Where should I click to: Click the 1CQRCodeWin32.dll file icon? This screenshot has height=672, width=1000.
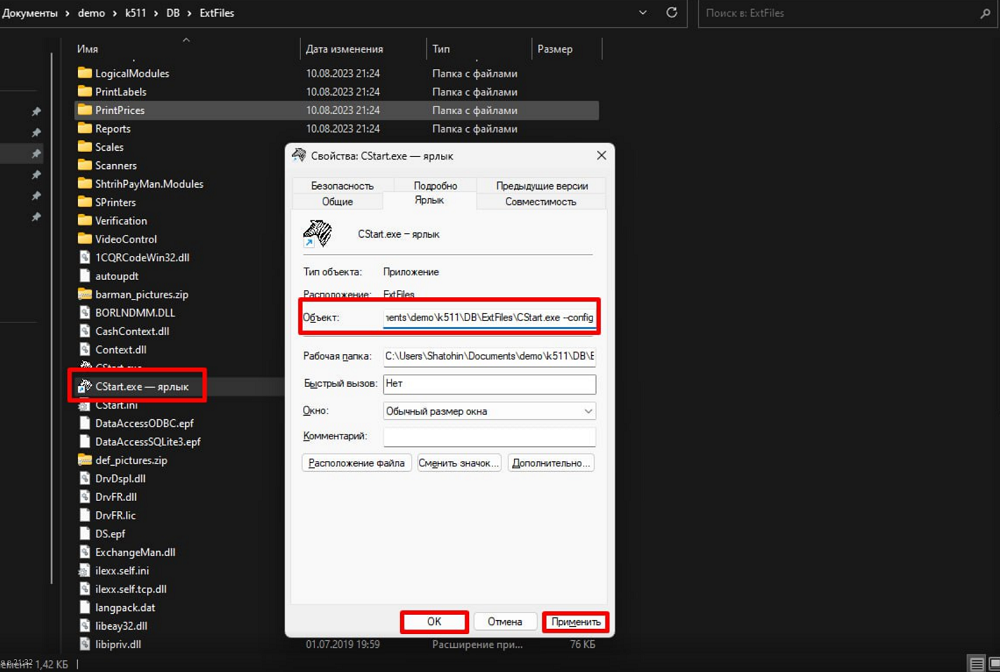tap(84, 258)
